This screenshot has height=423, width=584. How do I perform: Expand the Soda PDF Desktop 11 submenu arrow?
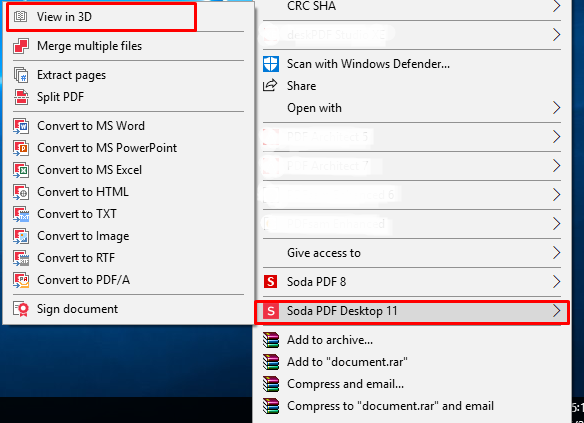[x=556, y=311]
